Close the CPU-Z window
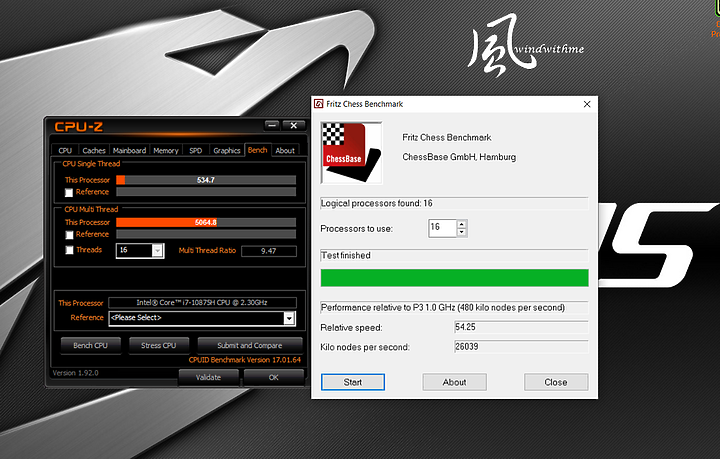The width and height of the screenshot is (720, 459). coord(293,125)
